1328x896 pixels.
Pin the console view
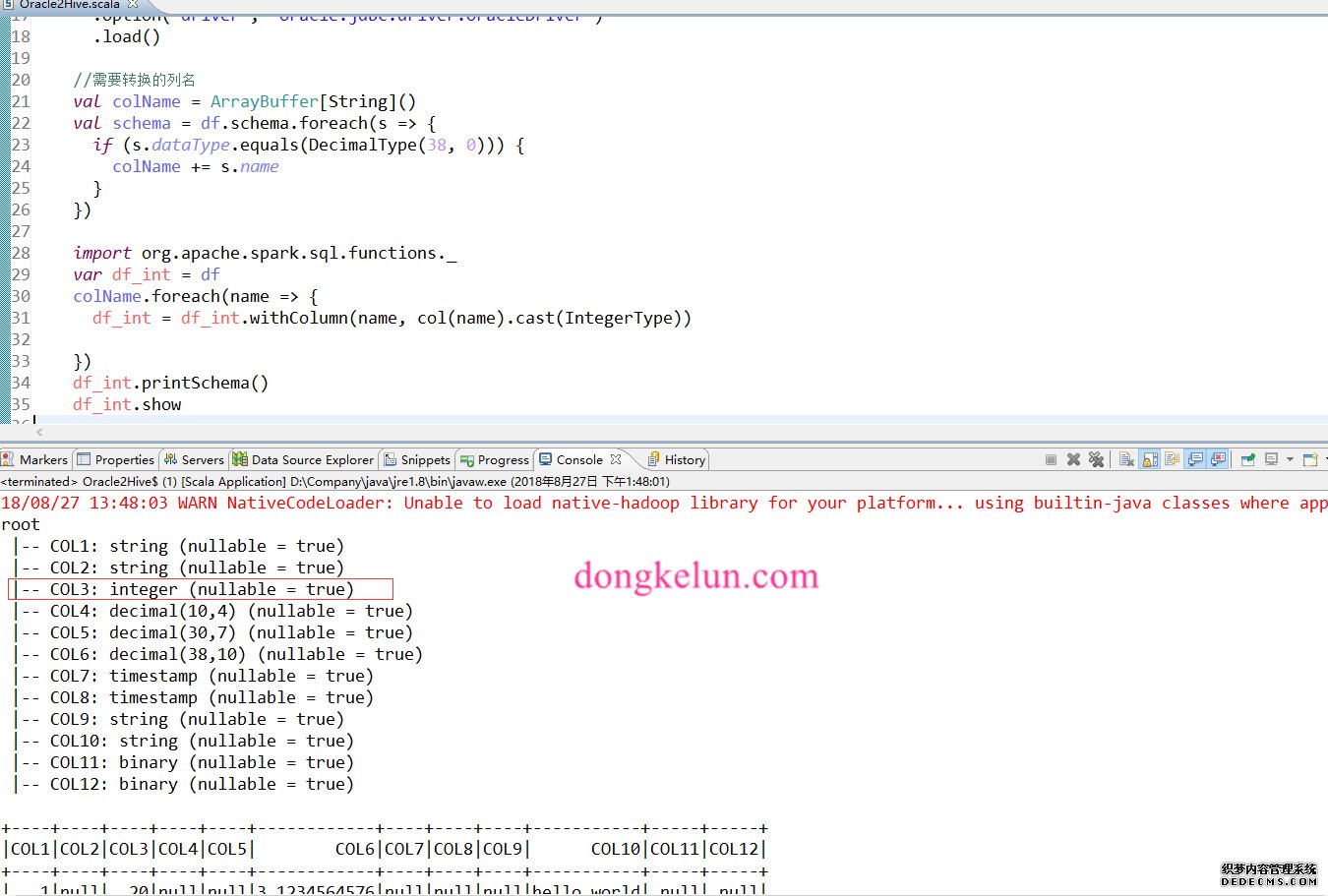click(x=1247, y=459)
